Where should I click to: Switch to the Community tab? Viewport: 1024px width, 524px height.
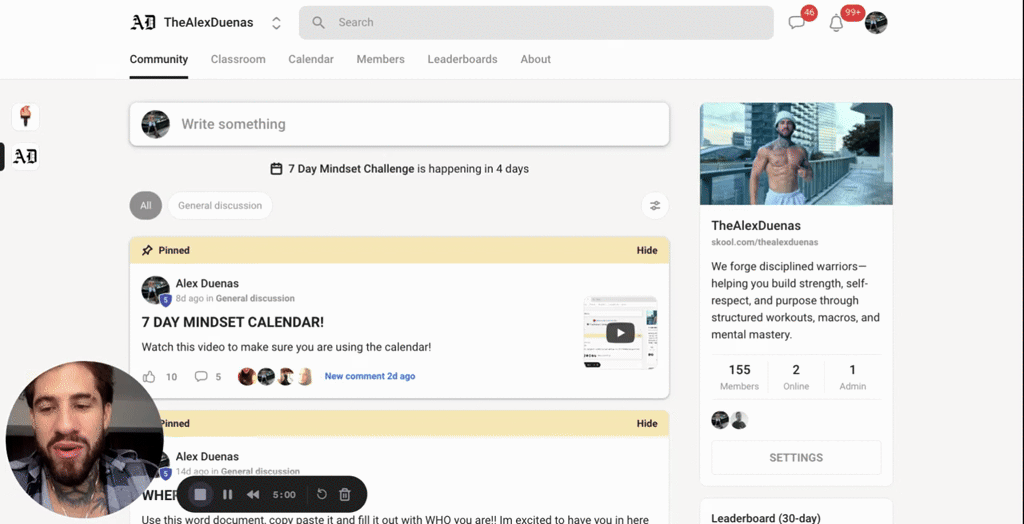[x=159, y=59]
